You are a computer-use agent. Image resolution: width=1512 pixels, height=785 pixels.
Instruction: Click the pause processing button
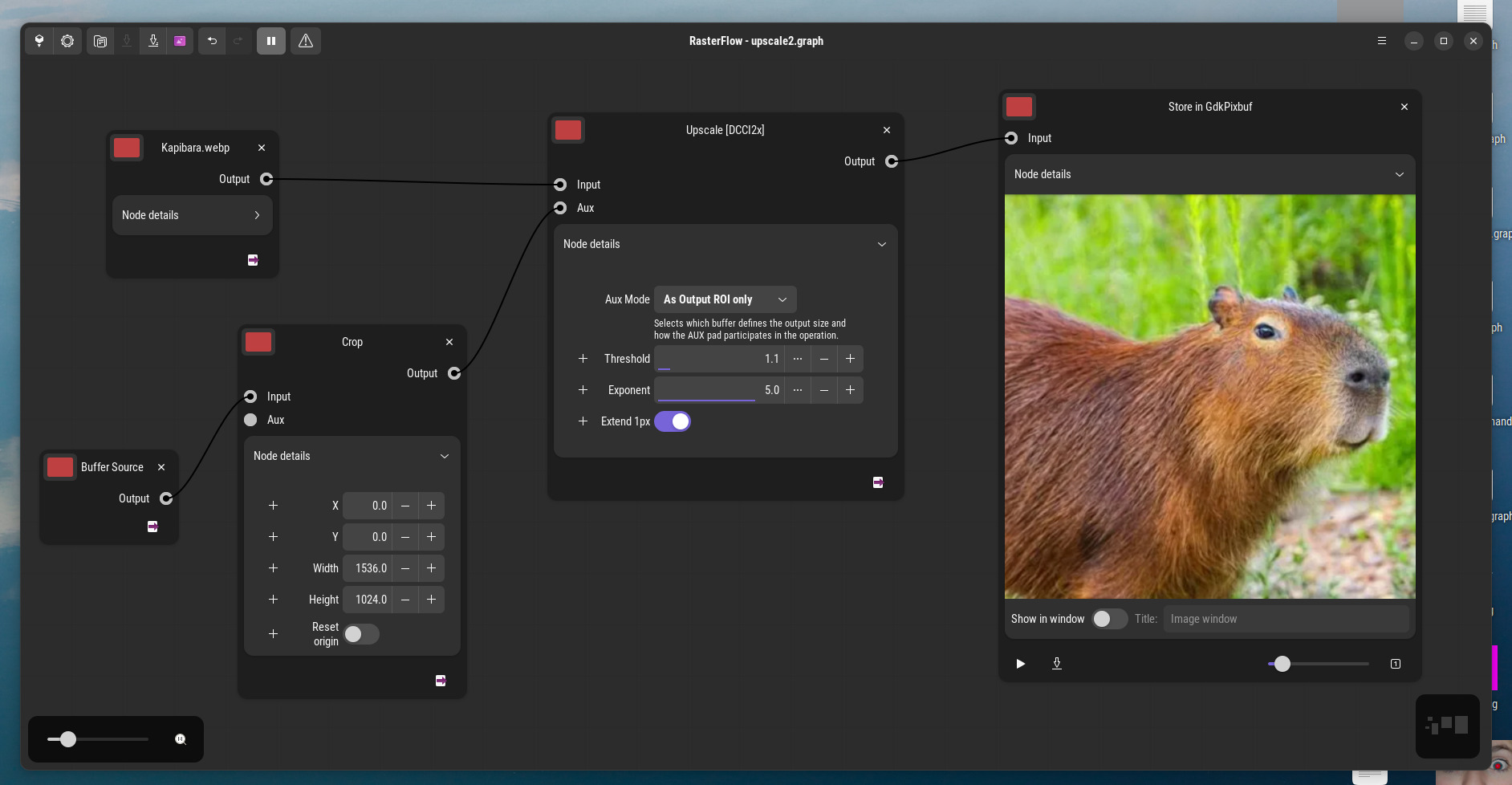coord(271,41)
